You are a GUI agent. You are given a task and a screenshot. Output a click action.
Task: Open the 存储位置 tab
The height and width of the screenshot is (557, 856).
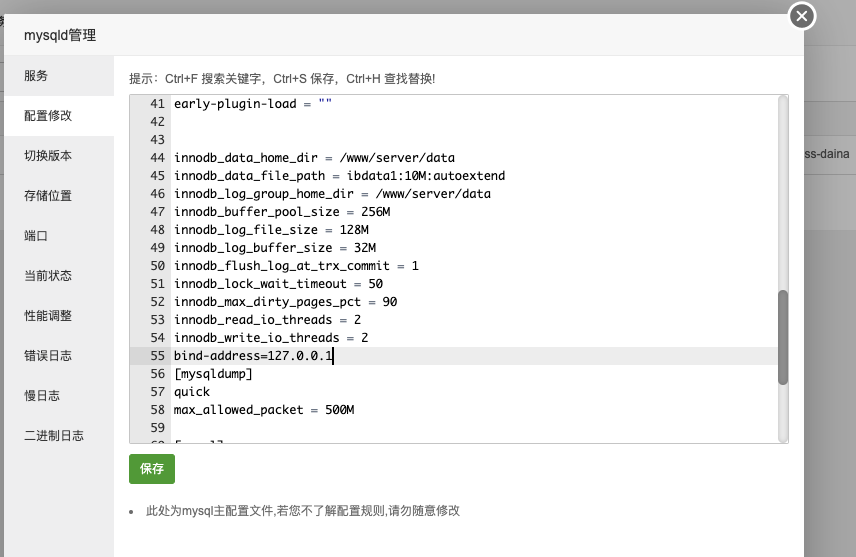[59, 195]
